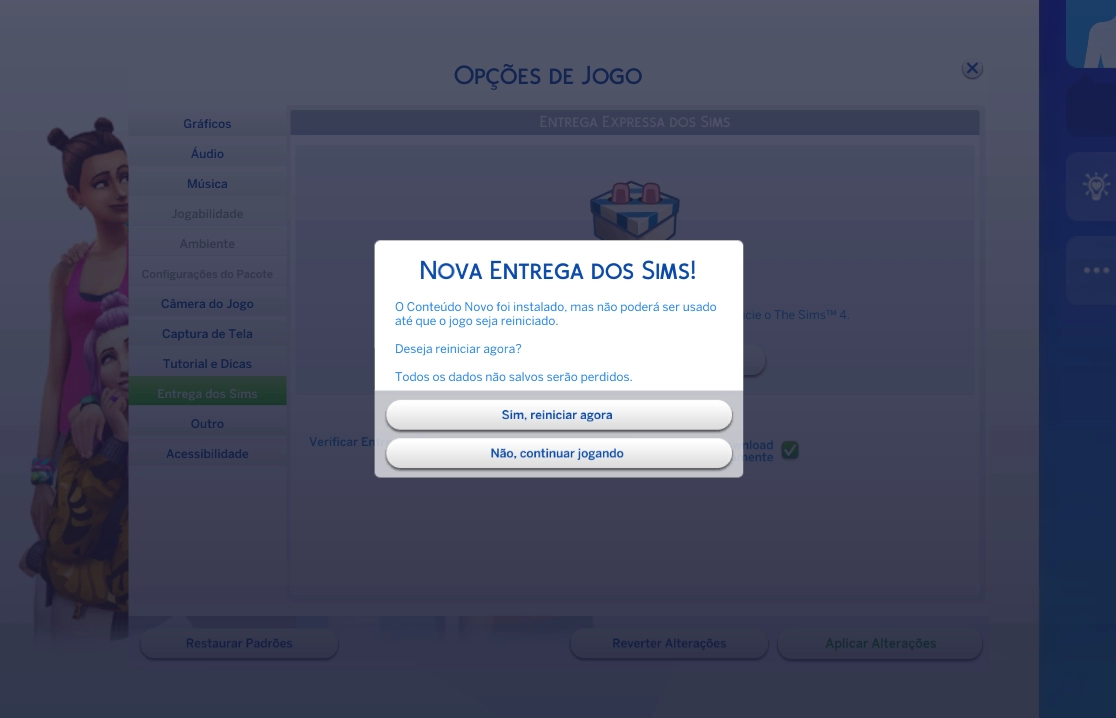Open the three-dots more menu
This screenshot has height=718, width=1116.
tap(1096, 270)
